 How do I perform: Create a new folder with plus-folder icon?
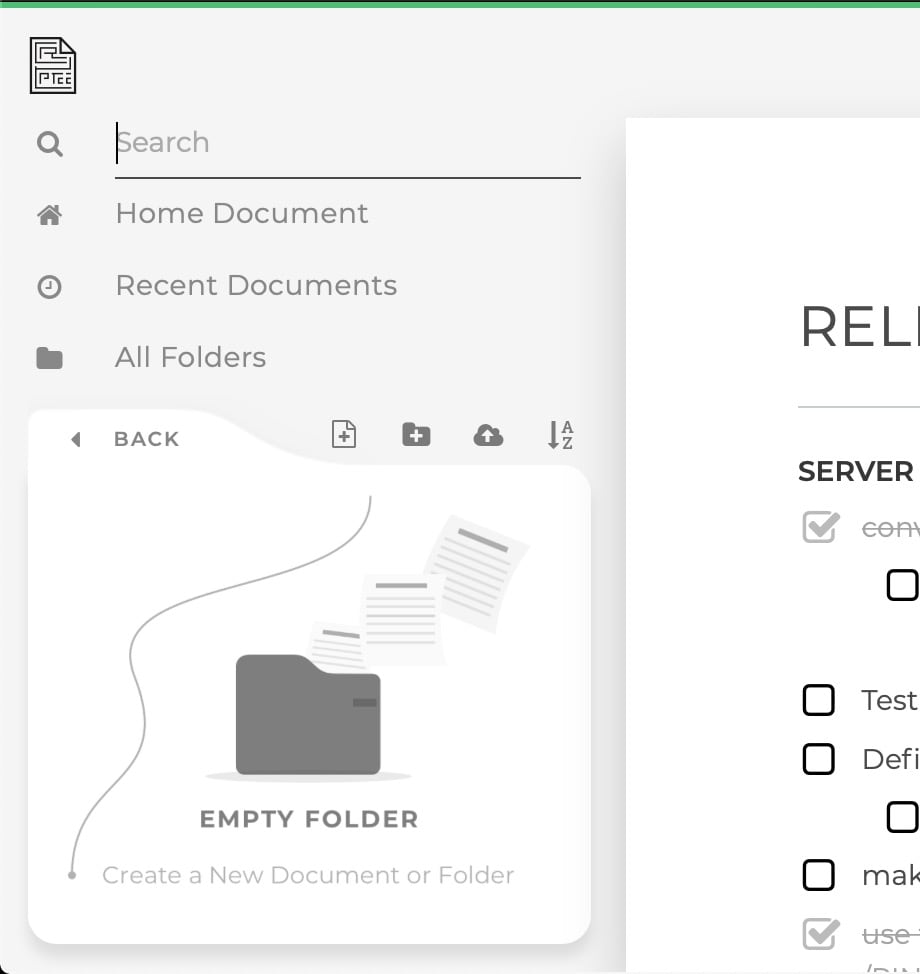[416, 434]
